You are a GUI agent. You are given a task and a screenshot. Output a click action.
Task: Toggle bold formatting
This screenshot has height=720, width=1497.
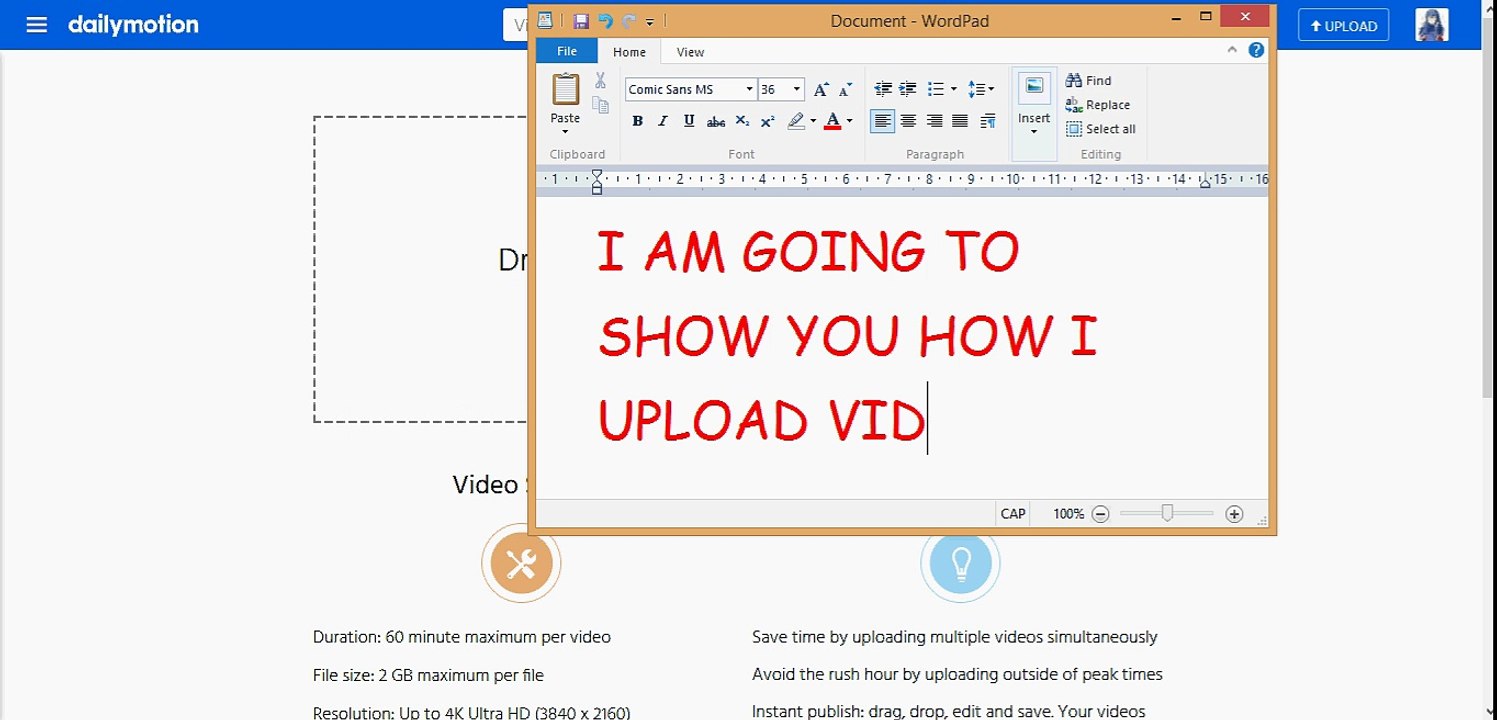[637, 121]
